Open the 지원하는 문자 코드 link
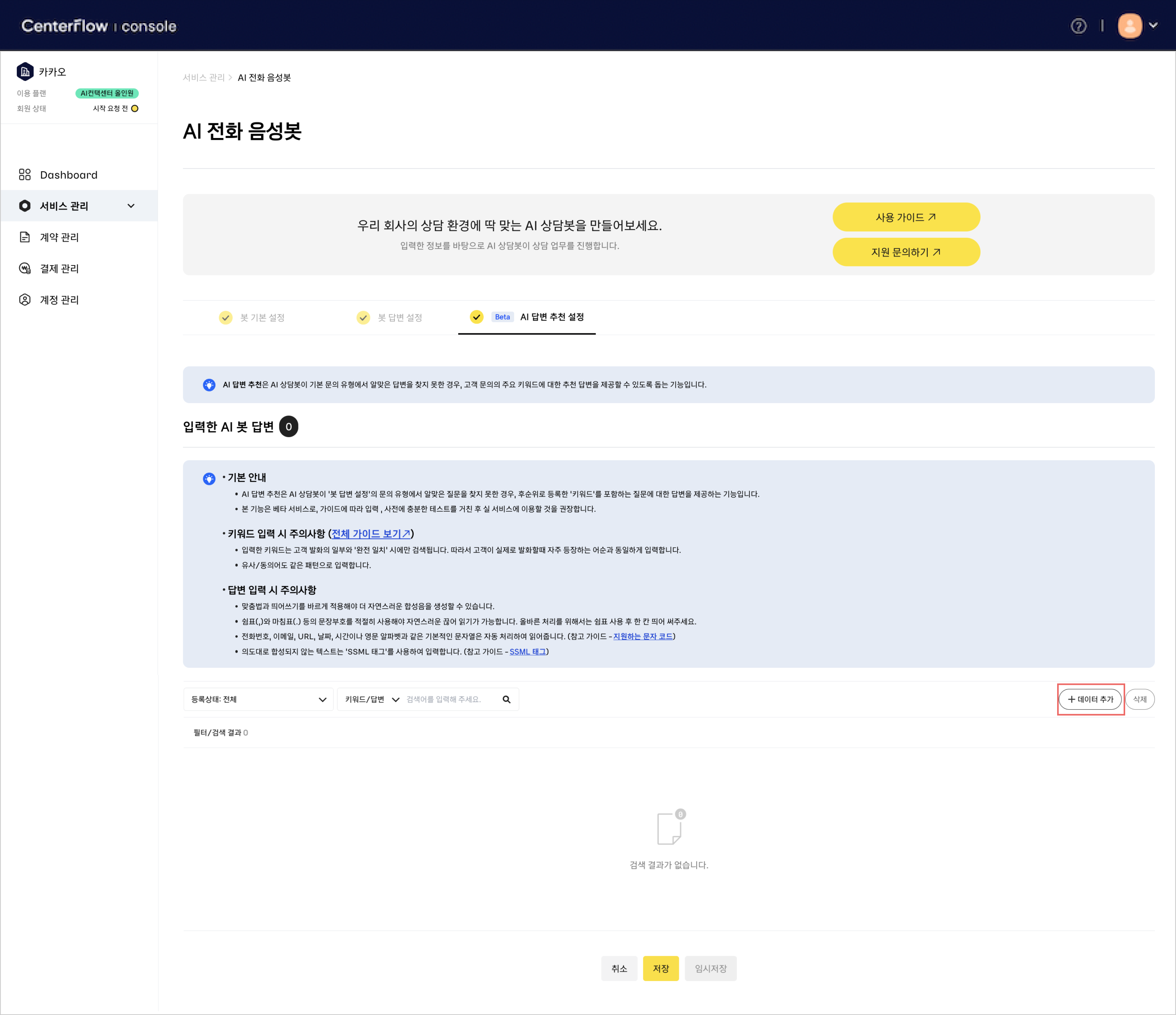The width and height of the screenshot is (1176, 1015). 642,636
